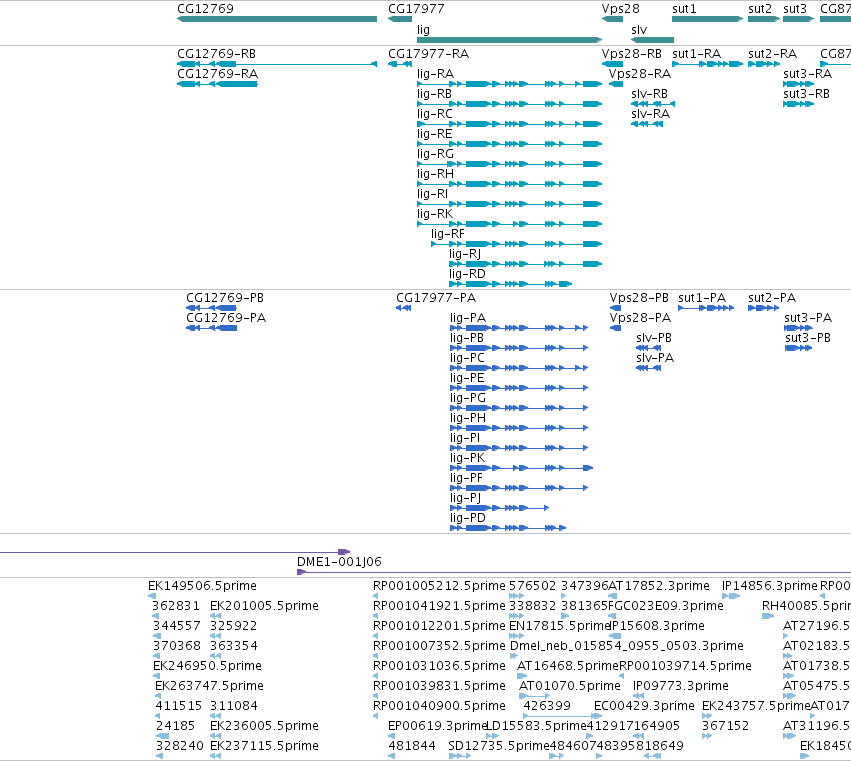
Task: Select protein CG17977-PA
Action: tap(403, 308)
